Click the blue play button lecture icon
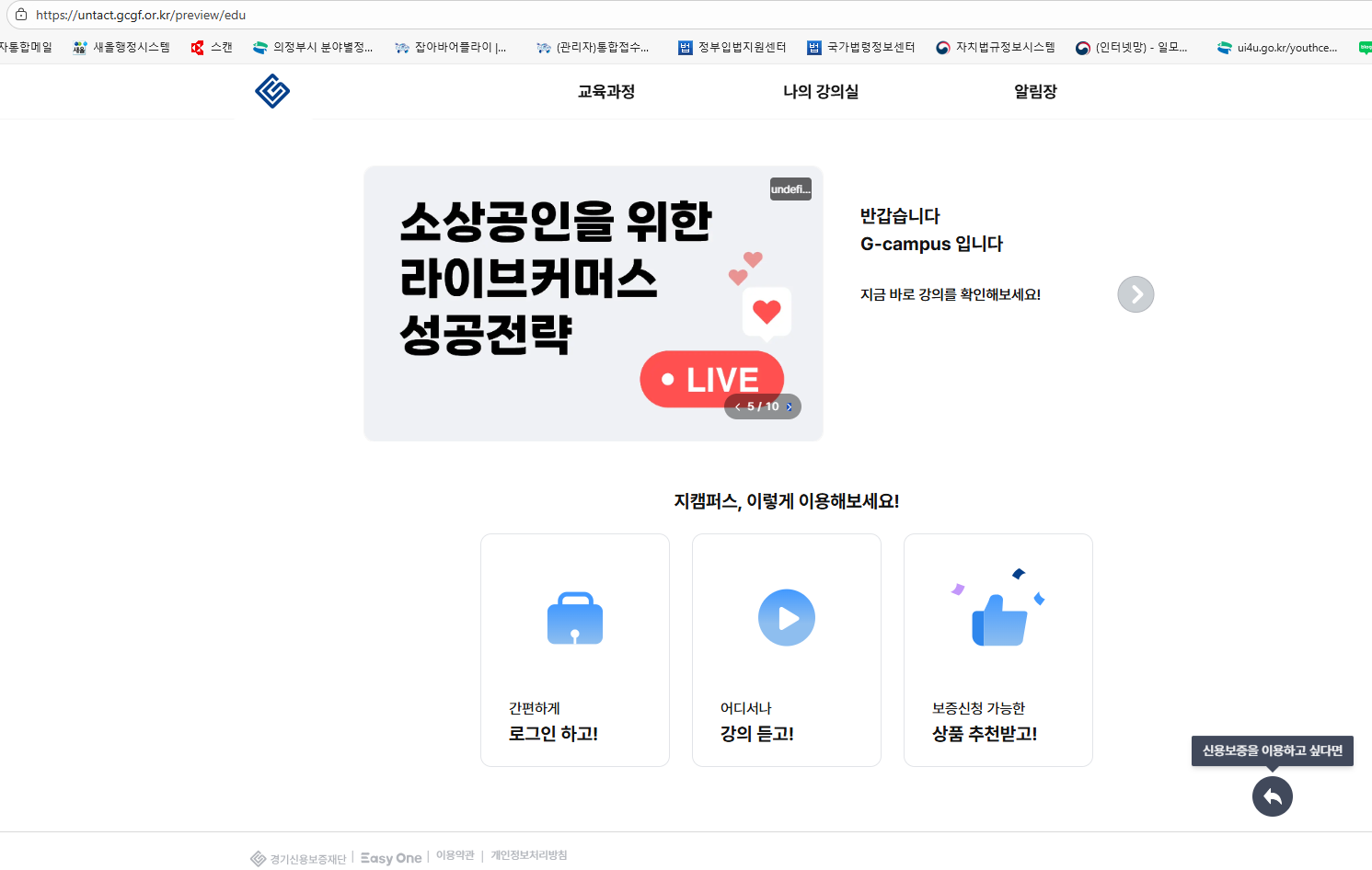Viewport: 1372px width, 870px height. [x=787, y=618]
